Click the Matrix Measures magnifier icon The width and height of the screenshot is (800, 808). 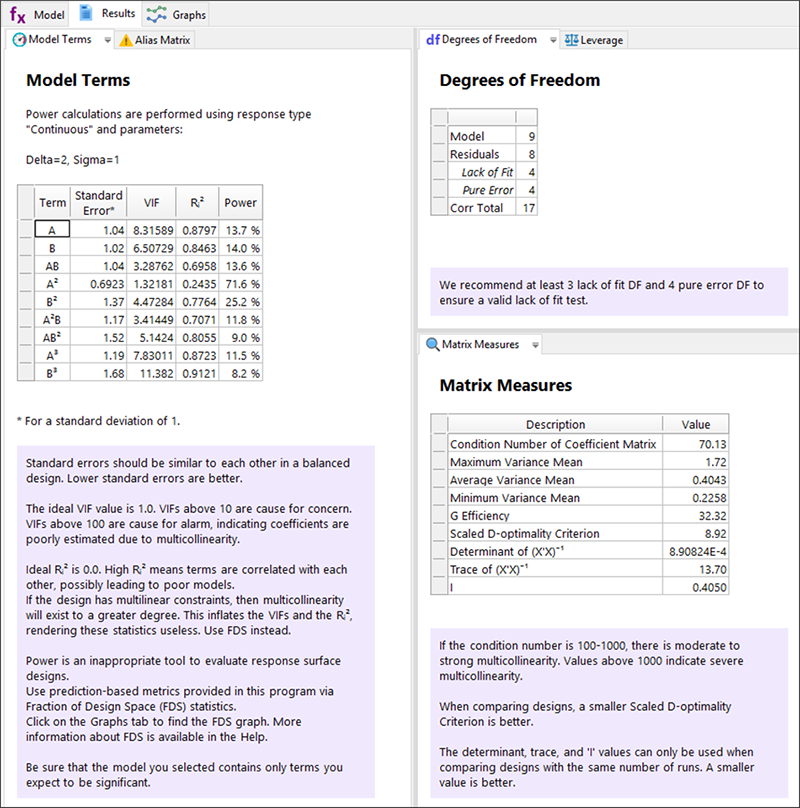click(x=432, y=344)
